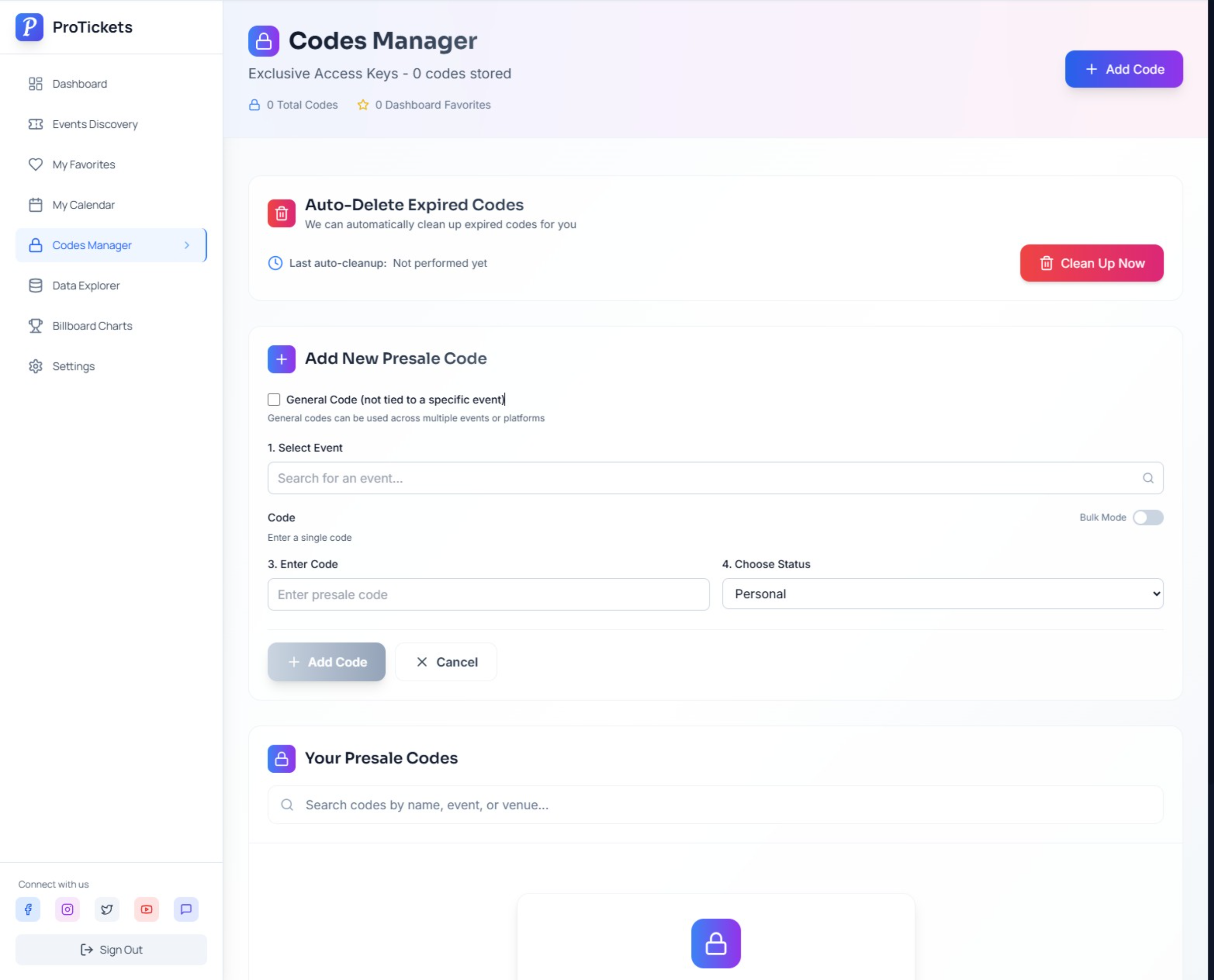
Task: Click the My Calendar icon
Action: point(36,205)
